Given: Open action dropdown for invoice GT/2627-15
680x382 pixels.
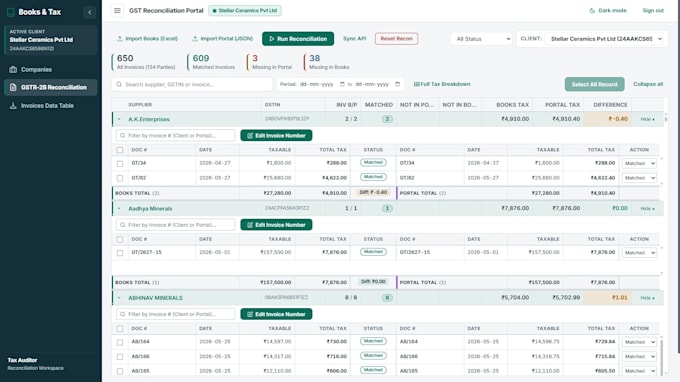Looking at the screenshot, I should pyautogui.click(x=639, y=253).
